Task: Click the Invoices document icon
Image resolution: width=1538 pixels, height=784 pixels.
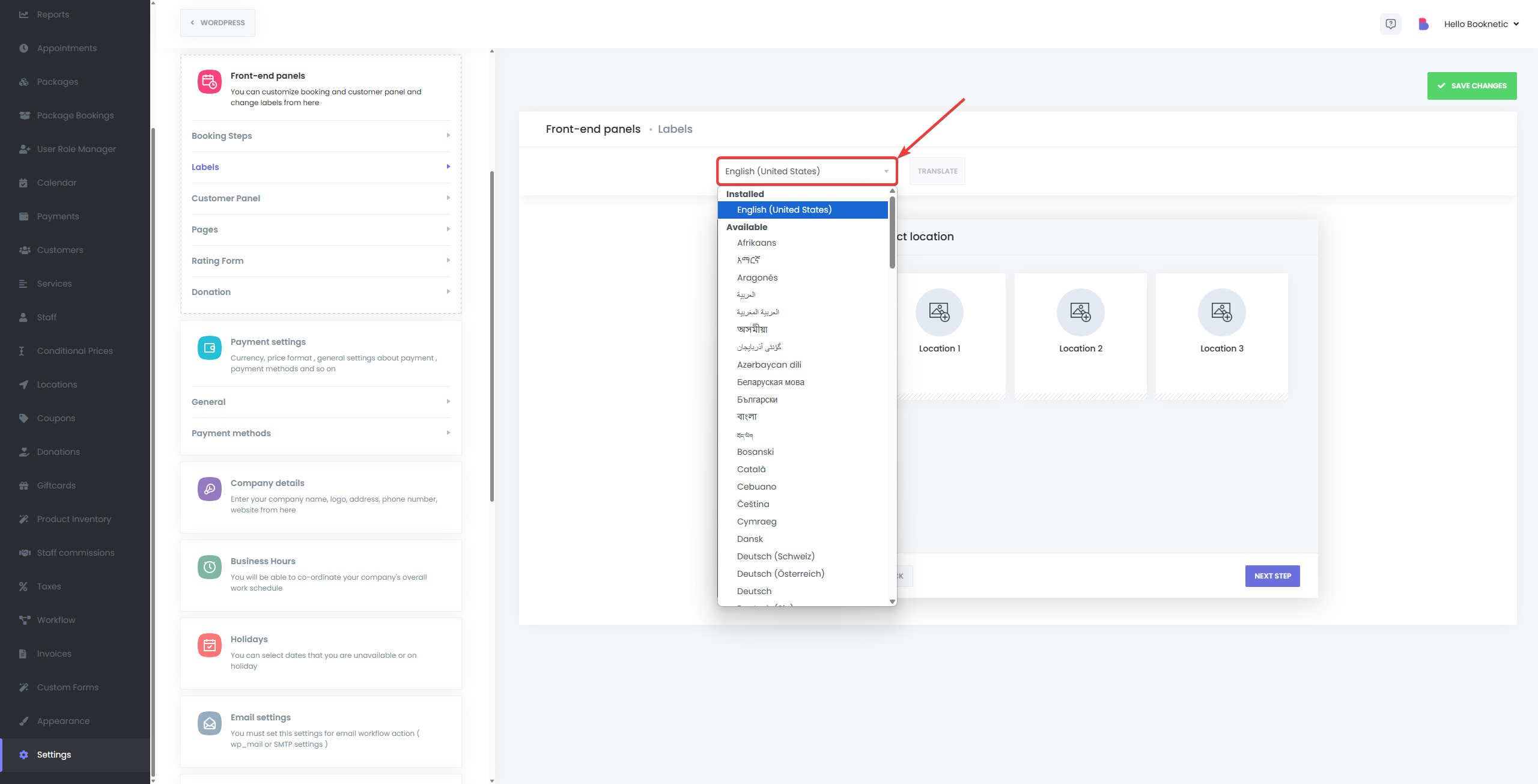Action: (23, 654)
